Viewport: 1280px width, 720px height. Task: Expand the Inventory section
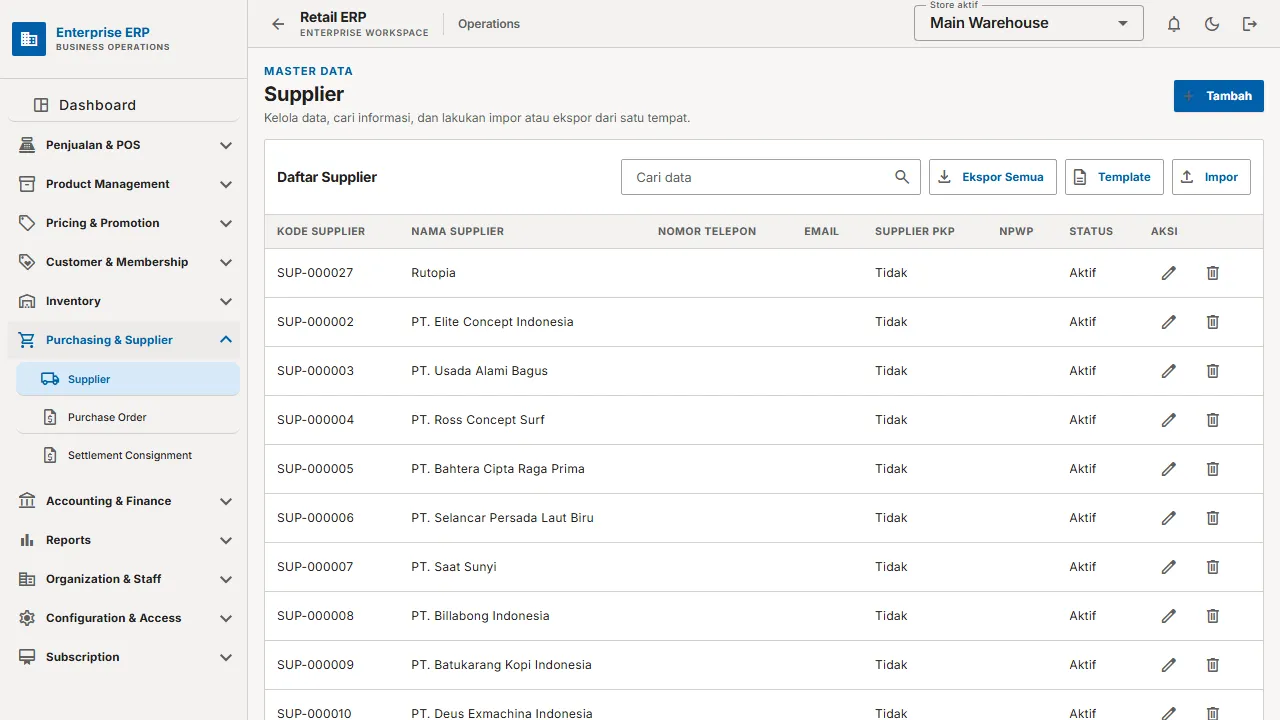[125, 301]
